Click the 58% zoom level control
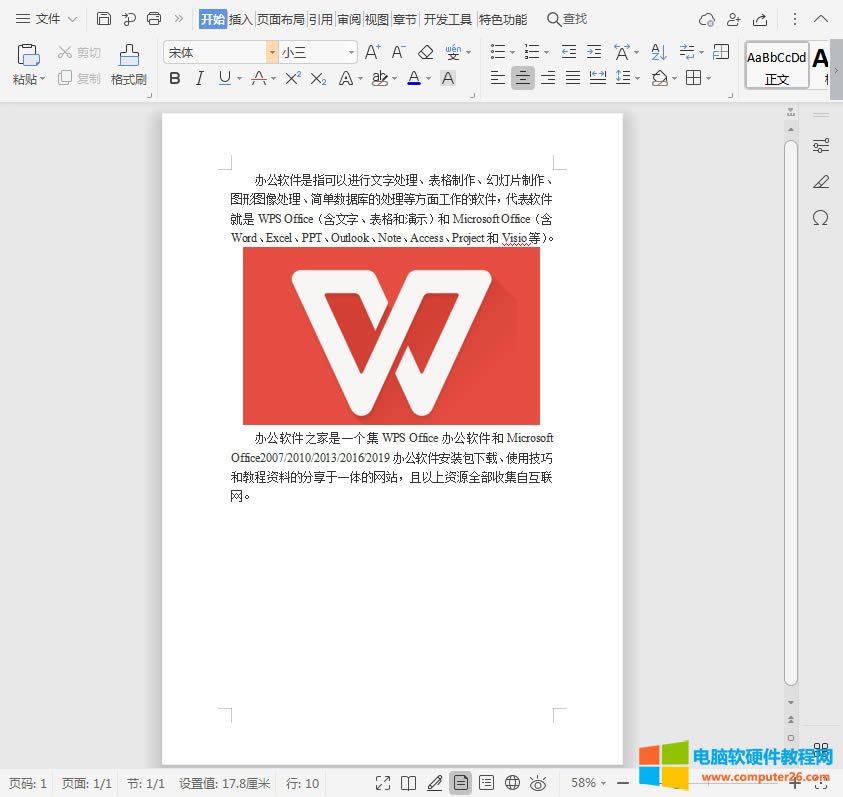This screenshot has width=843, height=797. click(x=585, y=783)
